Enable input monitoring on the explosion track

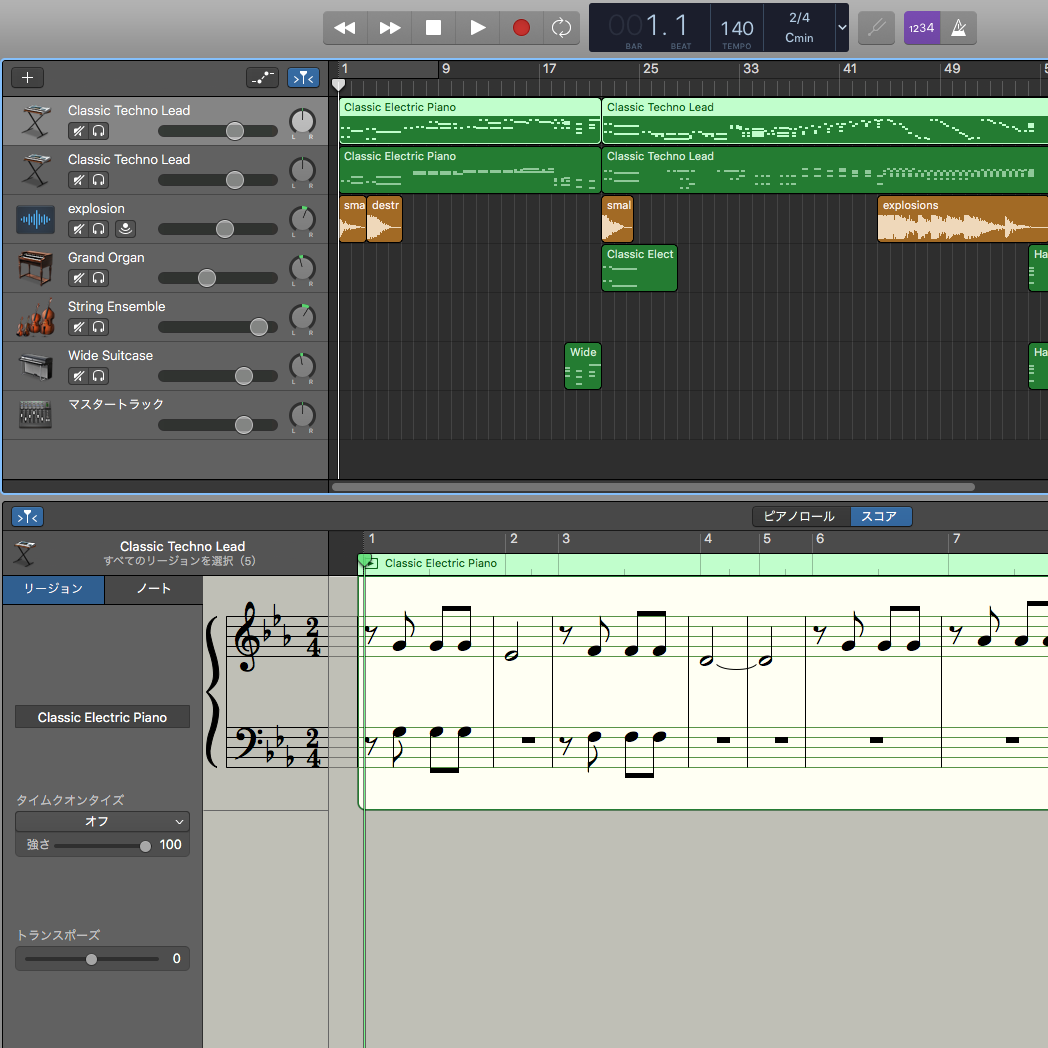click(x=125, y=229)
